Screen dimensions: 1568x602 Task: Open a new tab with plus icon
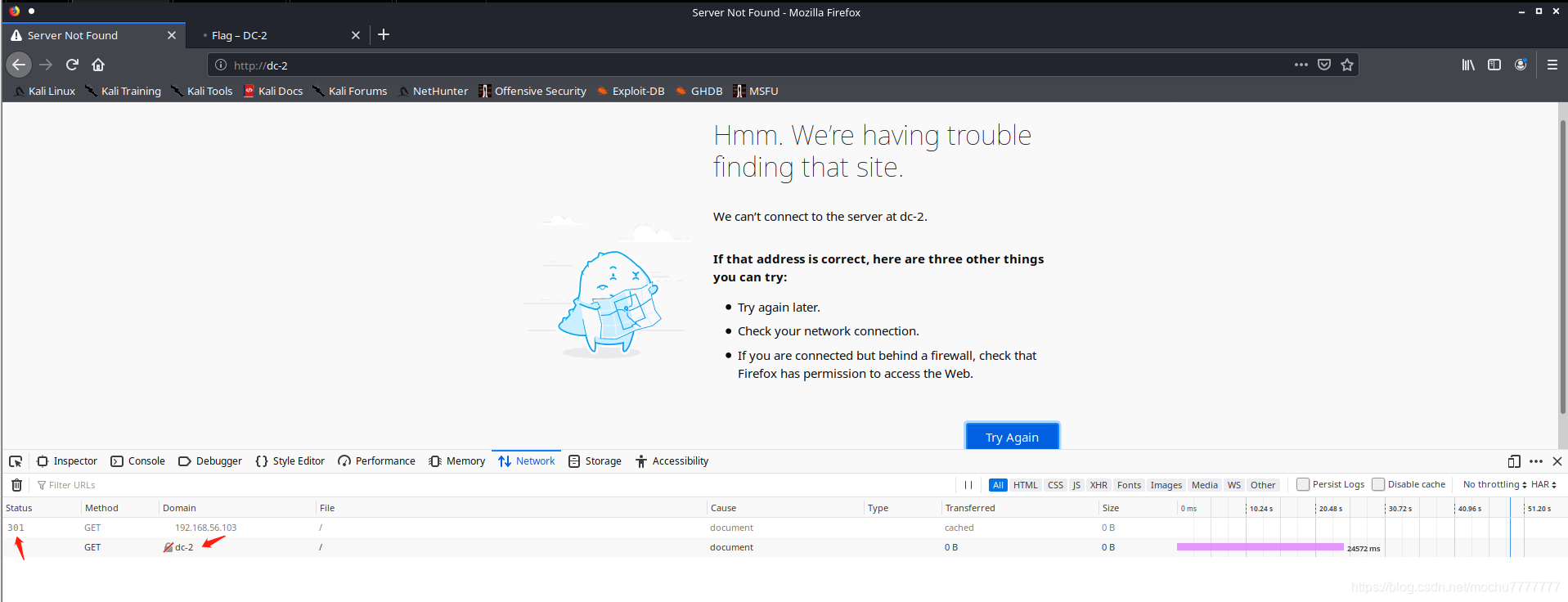tap(384, 34)
